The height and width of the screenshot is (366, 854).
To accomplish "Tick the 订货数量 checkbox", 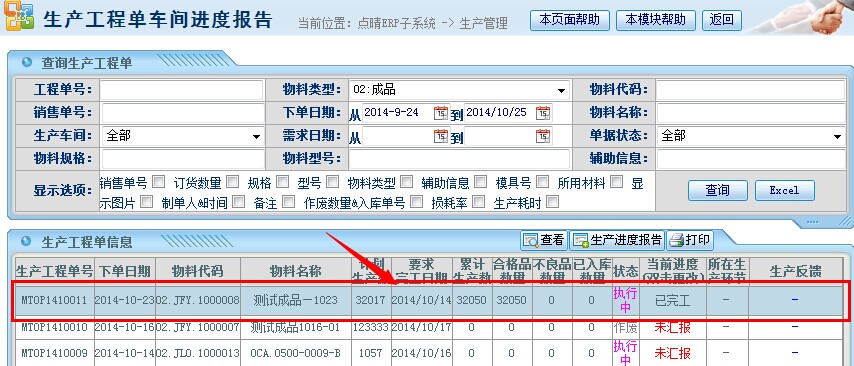I will click(233, 181).
